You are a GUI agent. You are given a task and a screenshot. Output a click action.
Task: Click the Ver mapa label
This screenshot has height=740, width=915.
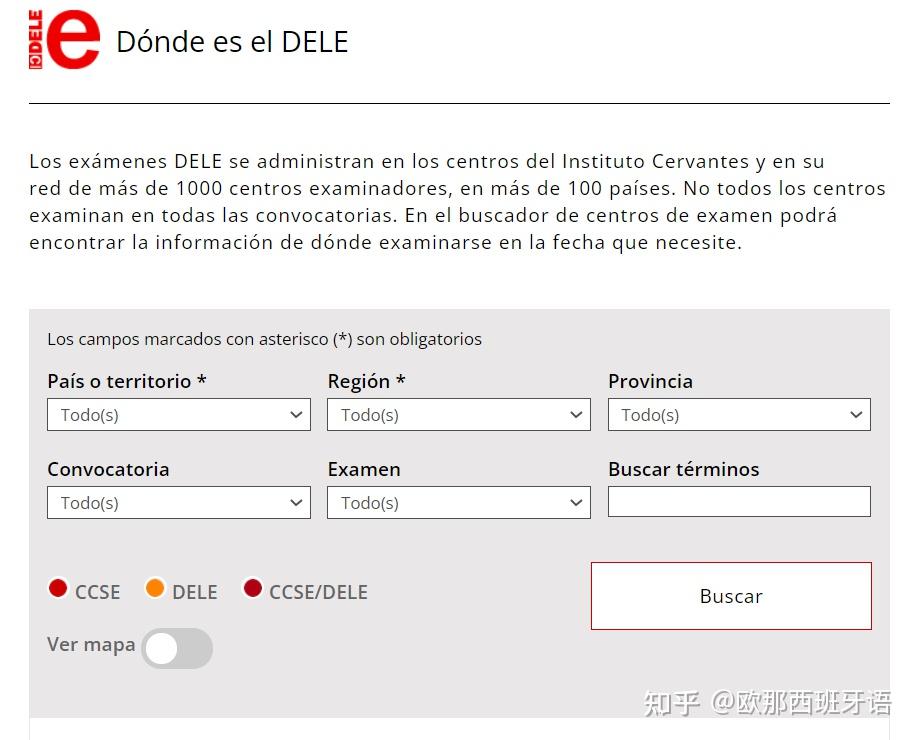point(91,645)
